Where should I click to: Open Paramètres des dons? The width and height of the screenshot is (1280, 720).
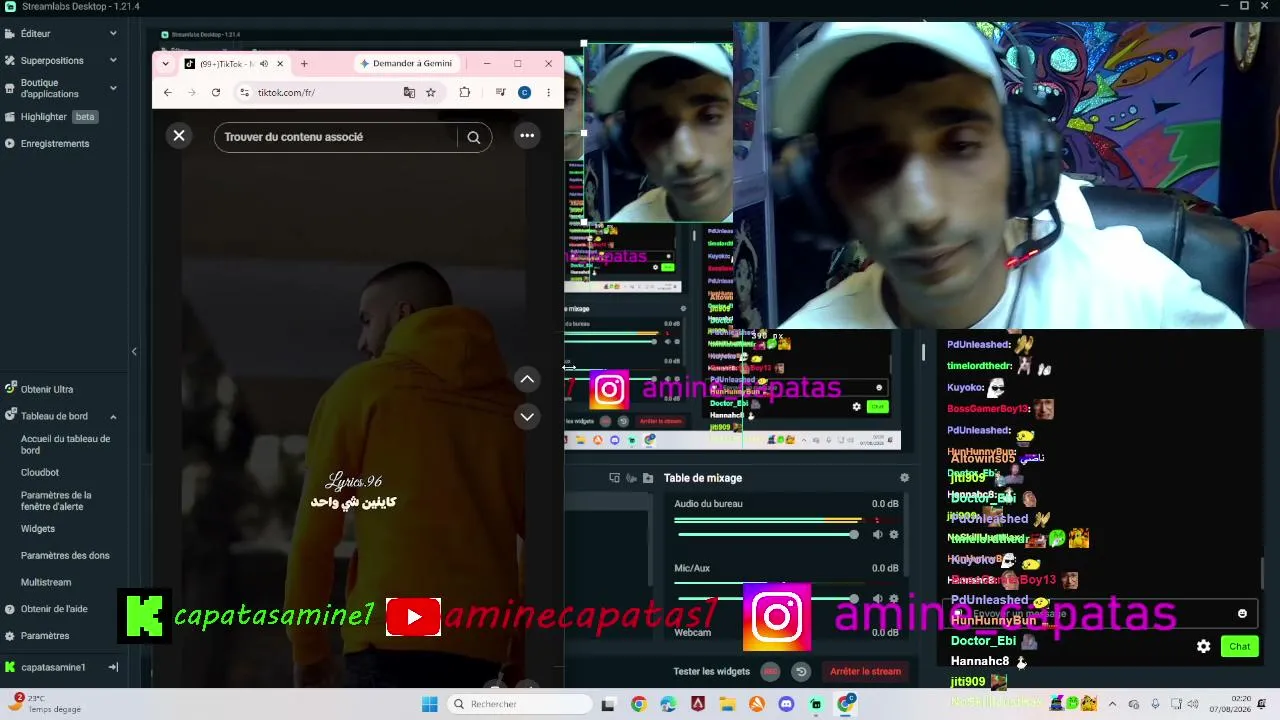(x=65, y=555)
